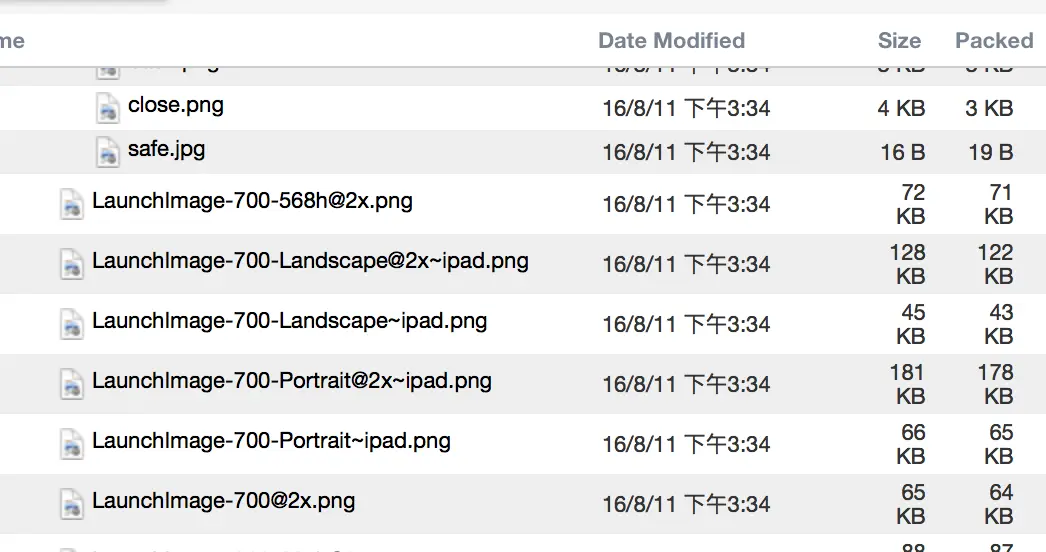Click the 181 KB size value

coord(908,384)
